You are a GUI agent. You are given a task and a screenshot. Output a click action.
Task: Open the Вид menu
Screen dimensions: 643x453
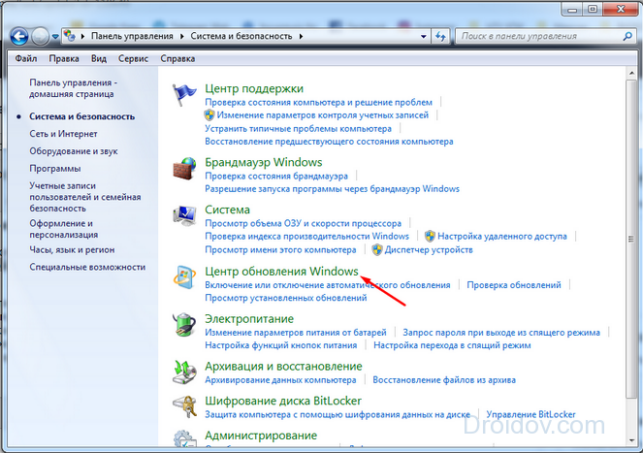point(99,59)
